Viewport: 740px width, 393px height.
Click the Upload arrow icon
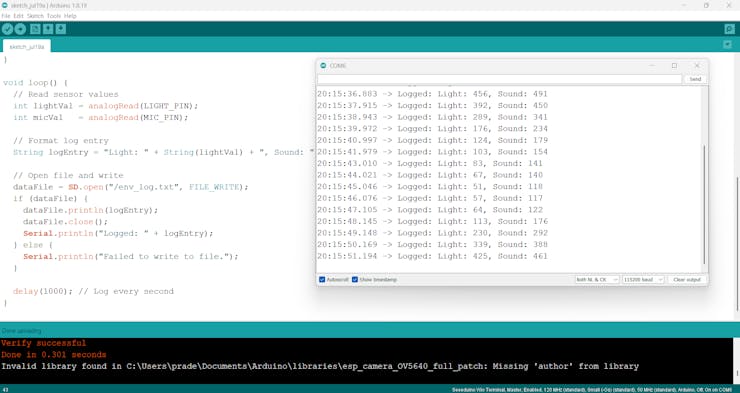pos(20,29)
